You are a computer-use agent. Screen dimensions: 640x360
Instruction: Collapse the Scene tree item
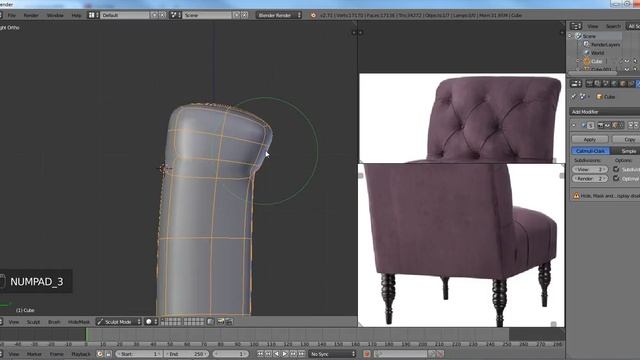click(570, 36)
